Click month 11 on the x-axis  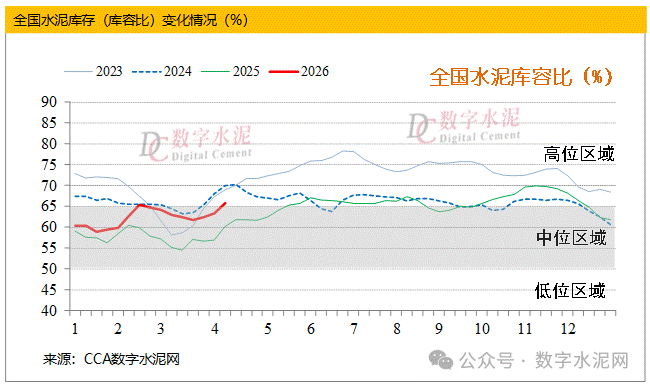tap(525, 329)
